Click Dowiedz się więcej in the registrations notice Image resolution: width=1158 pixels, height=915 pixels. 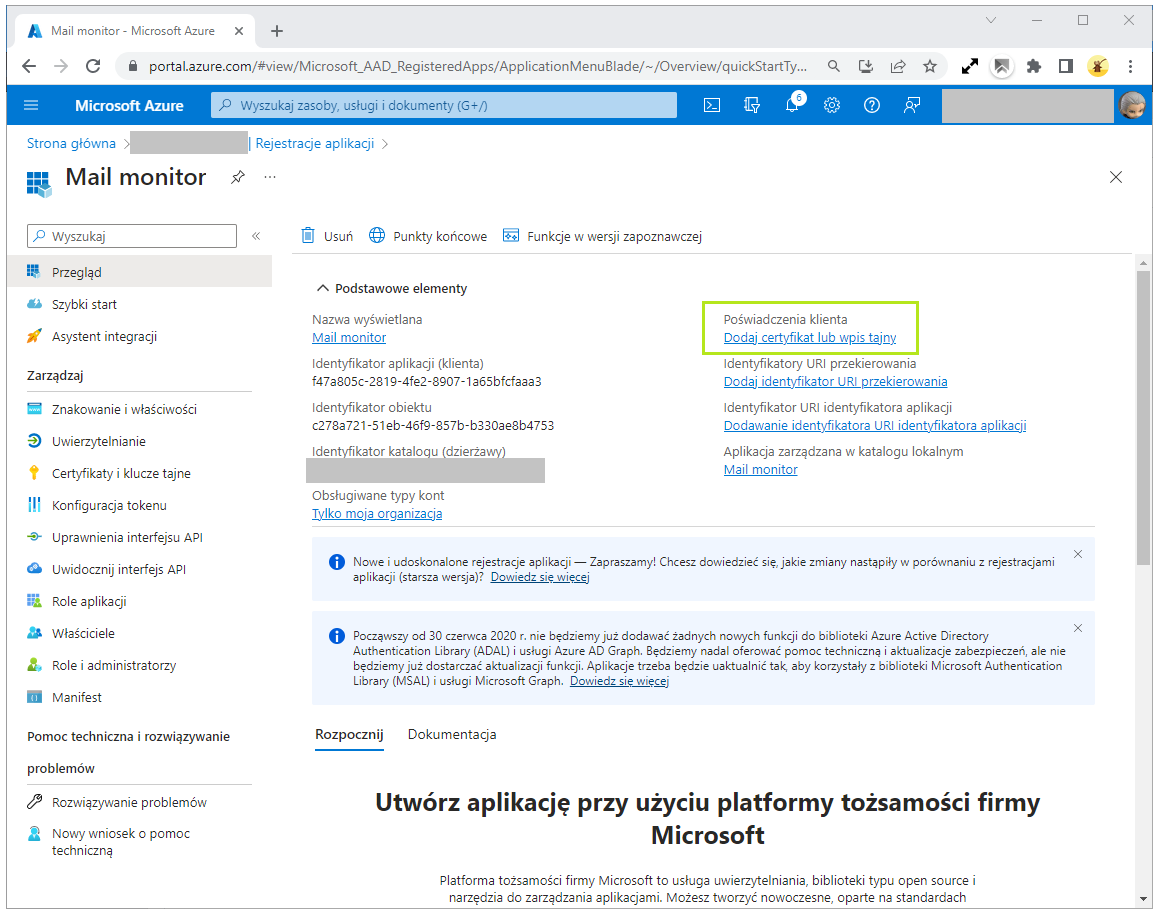click(541, 578)
